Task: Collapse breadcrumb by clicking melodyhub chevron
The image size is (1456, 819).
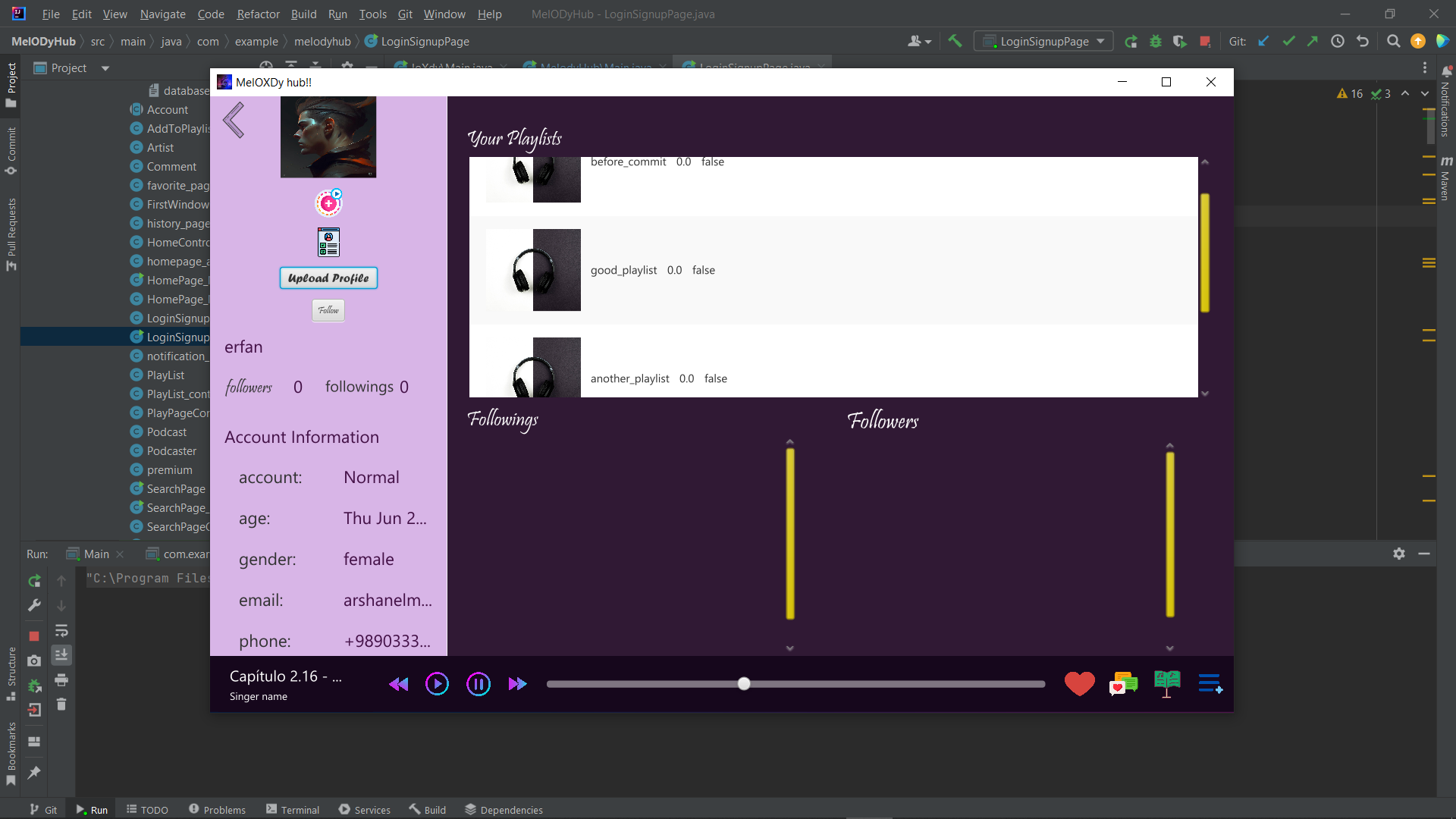Action: 356,41
